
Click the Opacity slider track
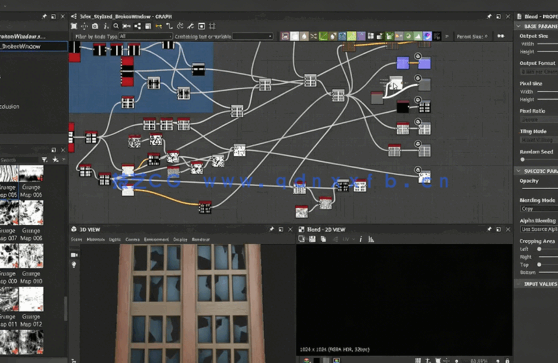[539, 188]
